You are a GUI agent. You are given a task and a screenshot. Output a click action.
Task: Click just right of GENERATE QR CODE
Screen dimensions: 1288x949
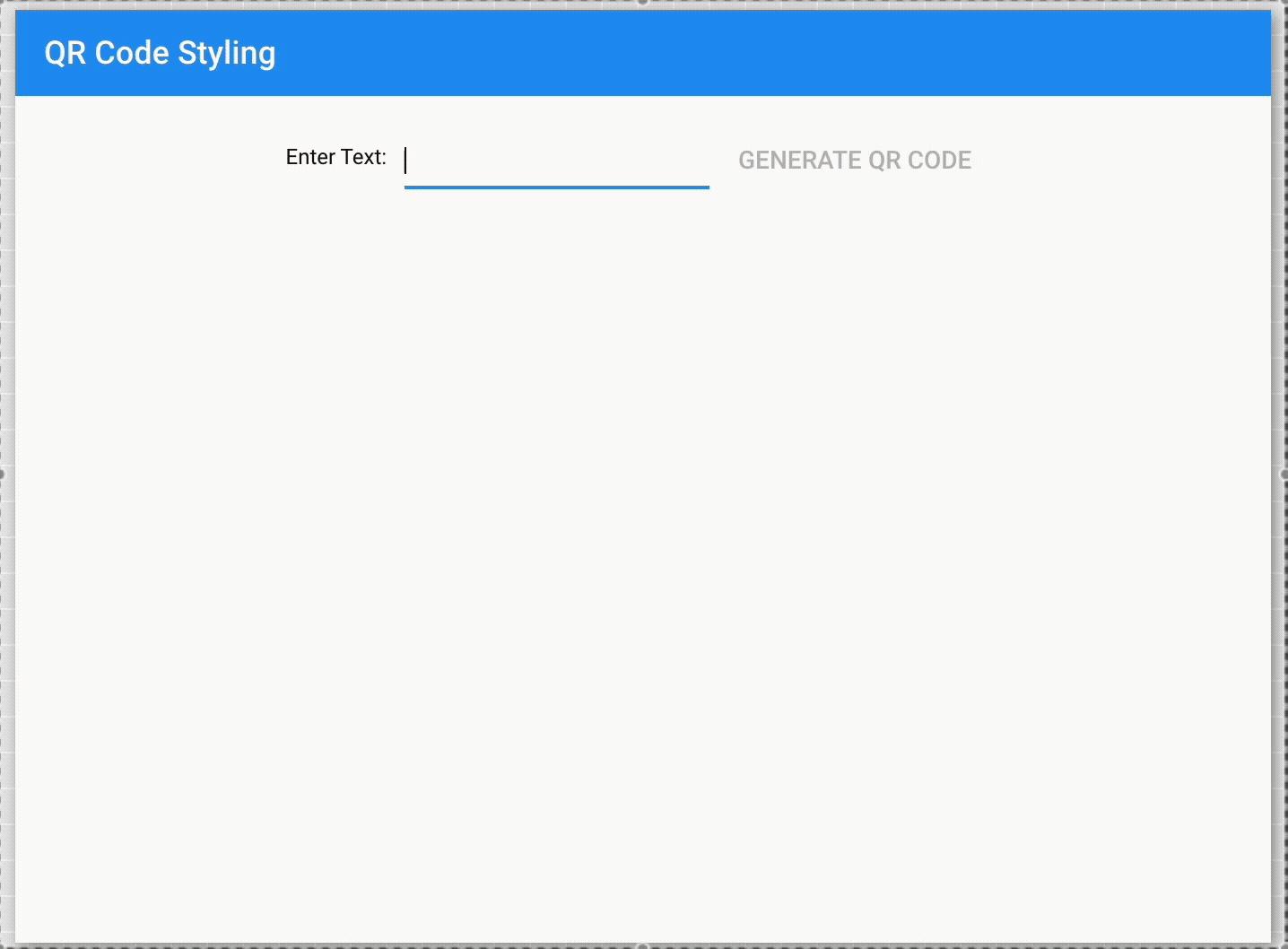point(1031,160)
